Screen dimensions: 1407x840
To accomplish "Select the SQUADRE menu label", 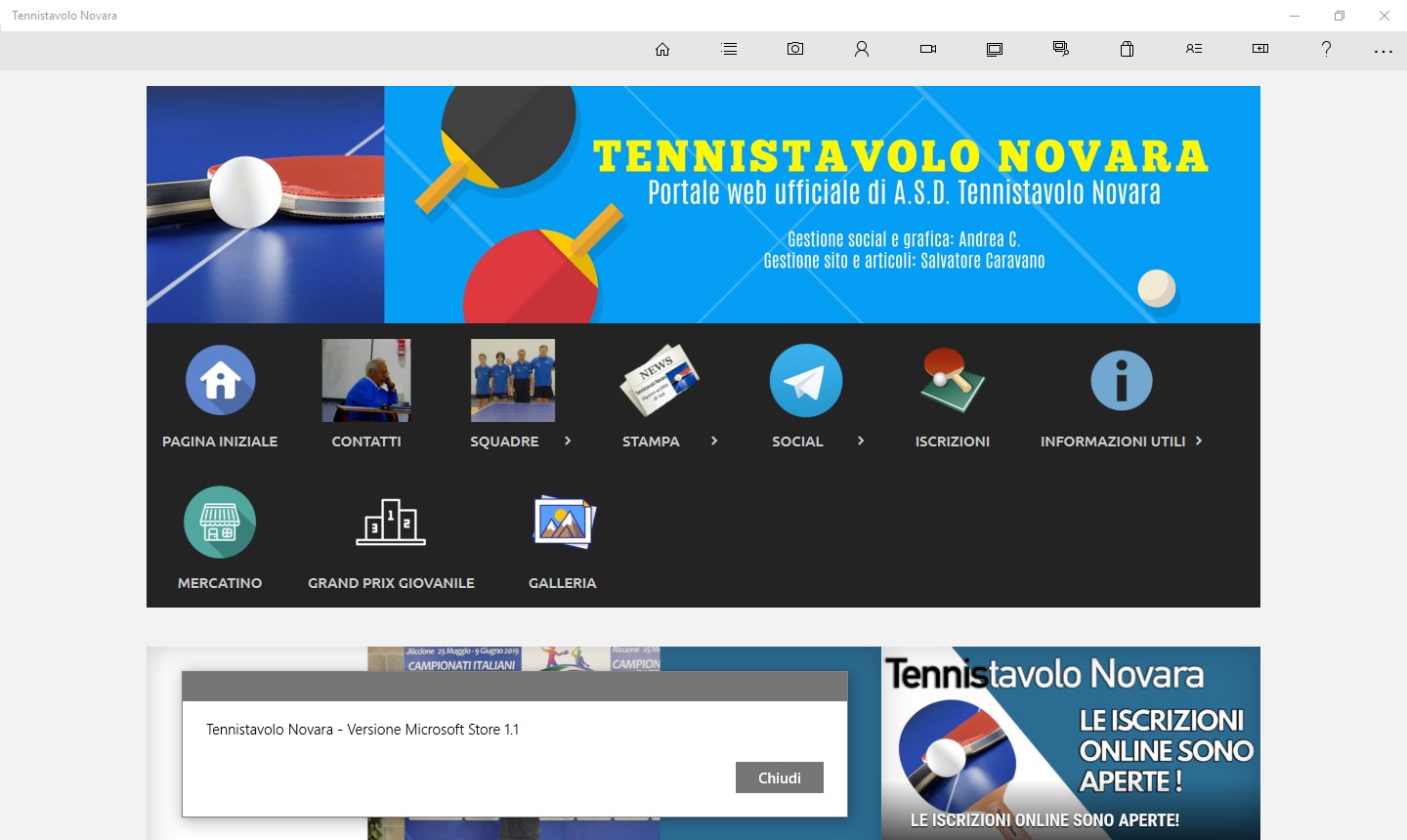I will [x=504, y=441].
